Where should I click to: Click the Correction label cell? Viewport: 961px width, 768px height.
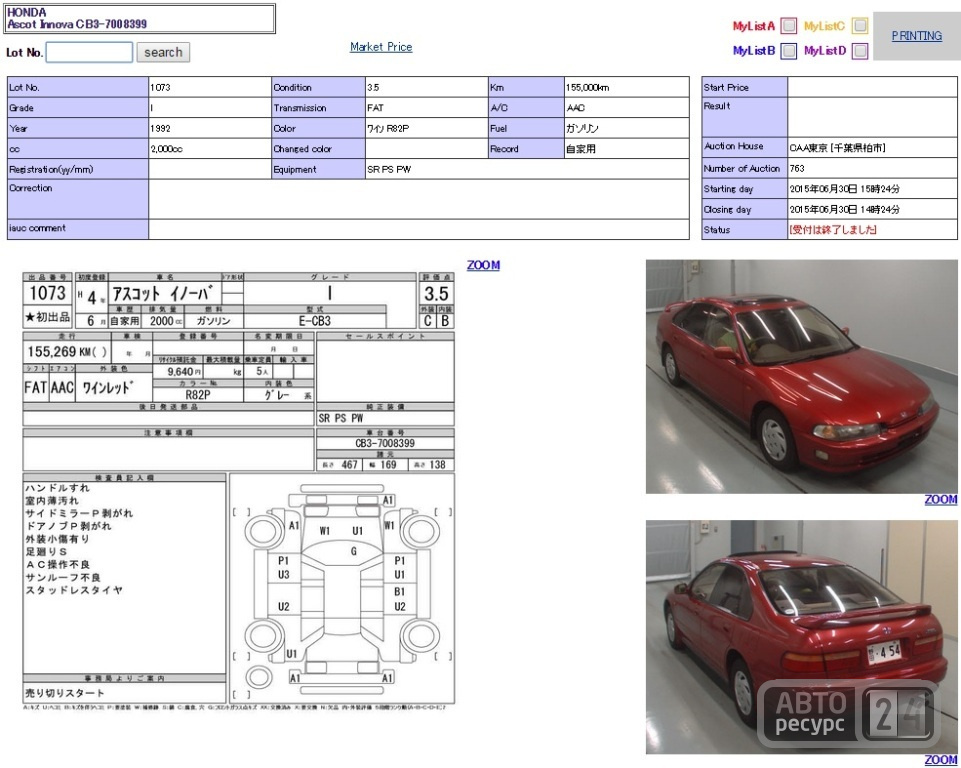pos(77,199)
